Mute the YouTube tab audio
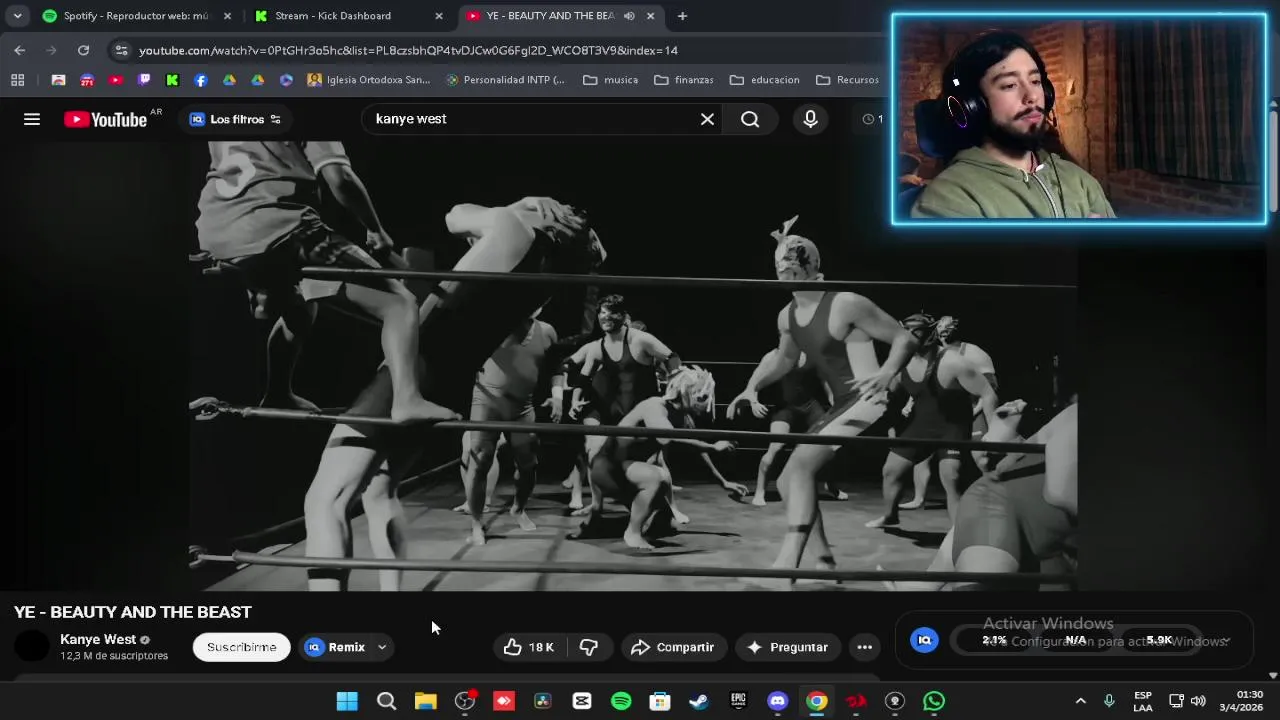 point(629,16)
